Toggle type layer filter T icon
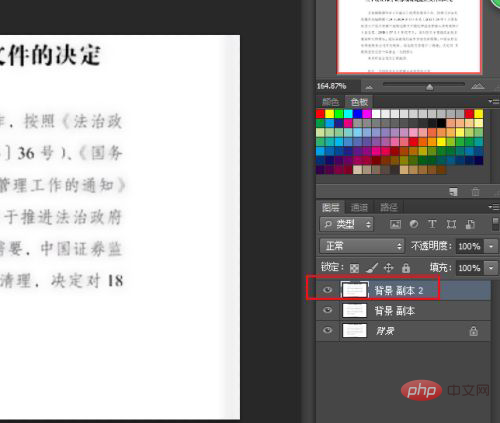Screen dimensions: 500x423 point(432,224)
